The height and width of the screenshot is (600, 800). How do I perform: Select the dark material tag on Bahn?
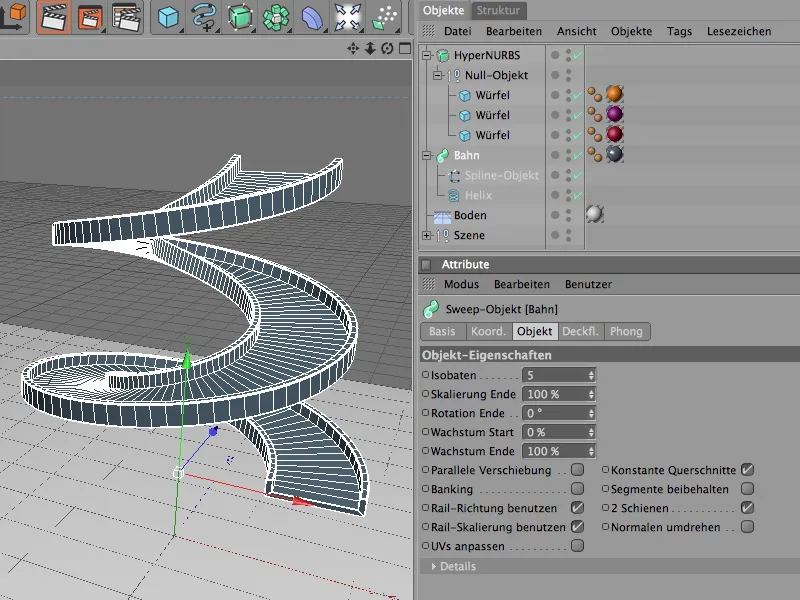(615, 154)
